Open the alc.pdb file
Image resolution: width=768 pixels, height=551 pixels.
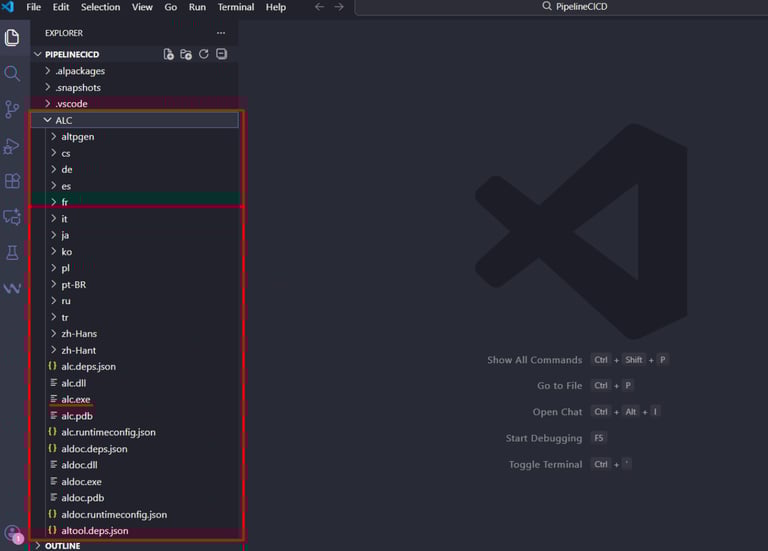pos(135,416)
